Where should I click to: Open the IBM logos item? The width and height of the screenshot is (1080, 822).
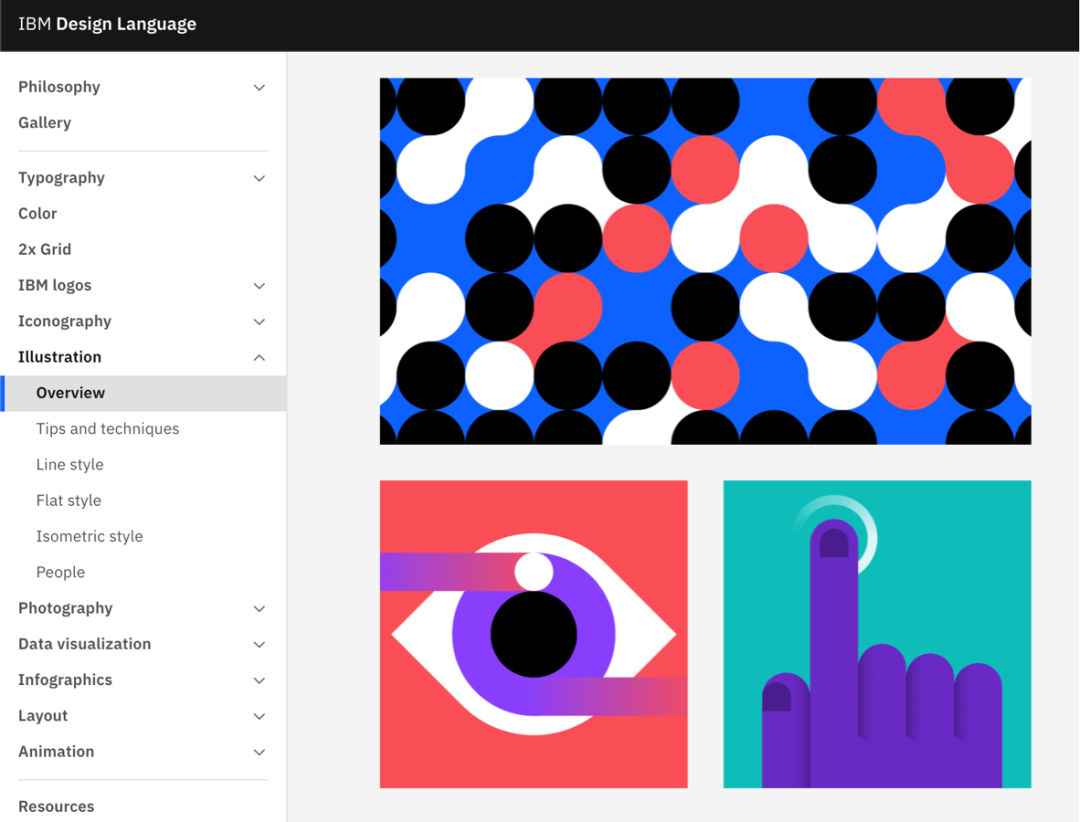55,285
